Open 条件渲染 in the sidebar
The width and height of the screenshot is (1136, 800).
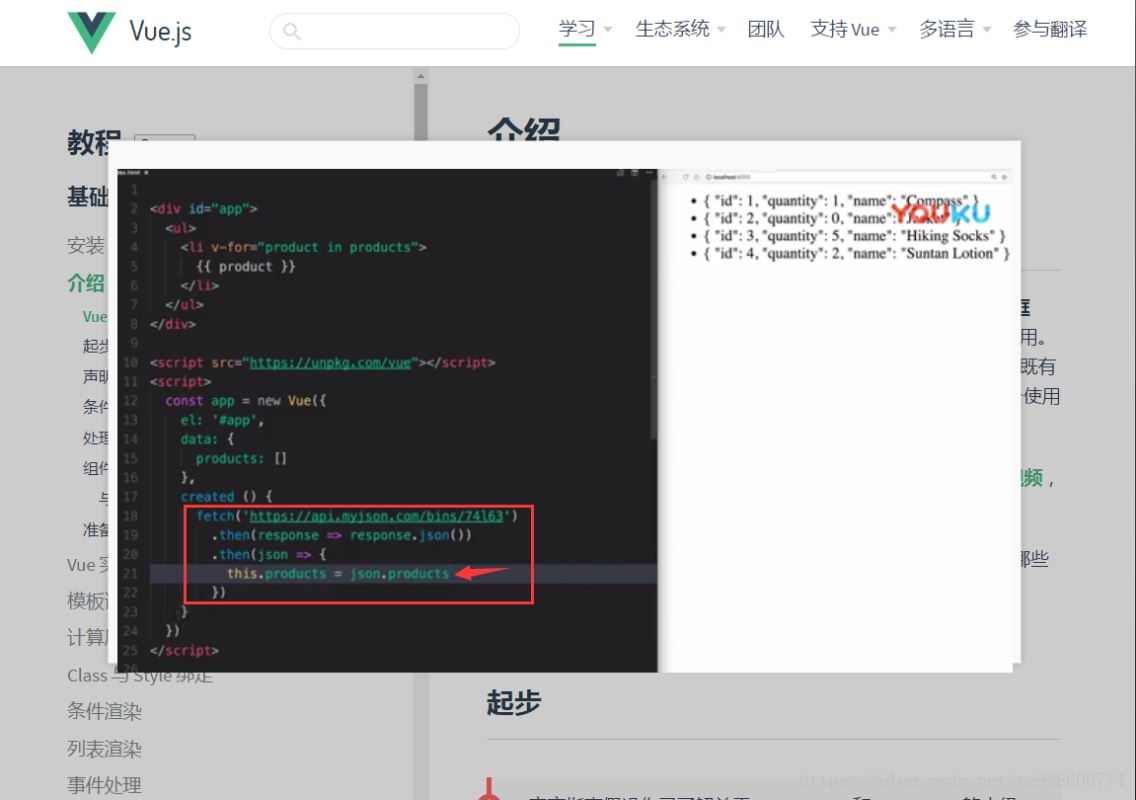104,711
